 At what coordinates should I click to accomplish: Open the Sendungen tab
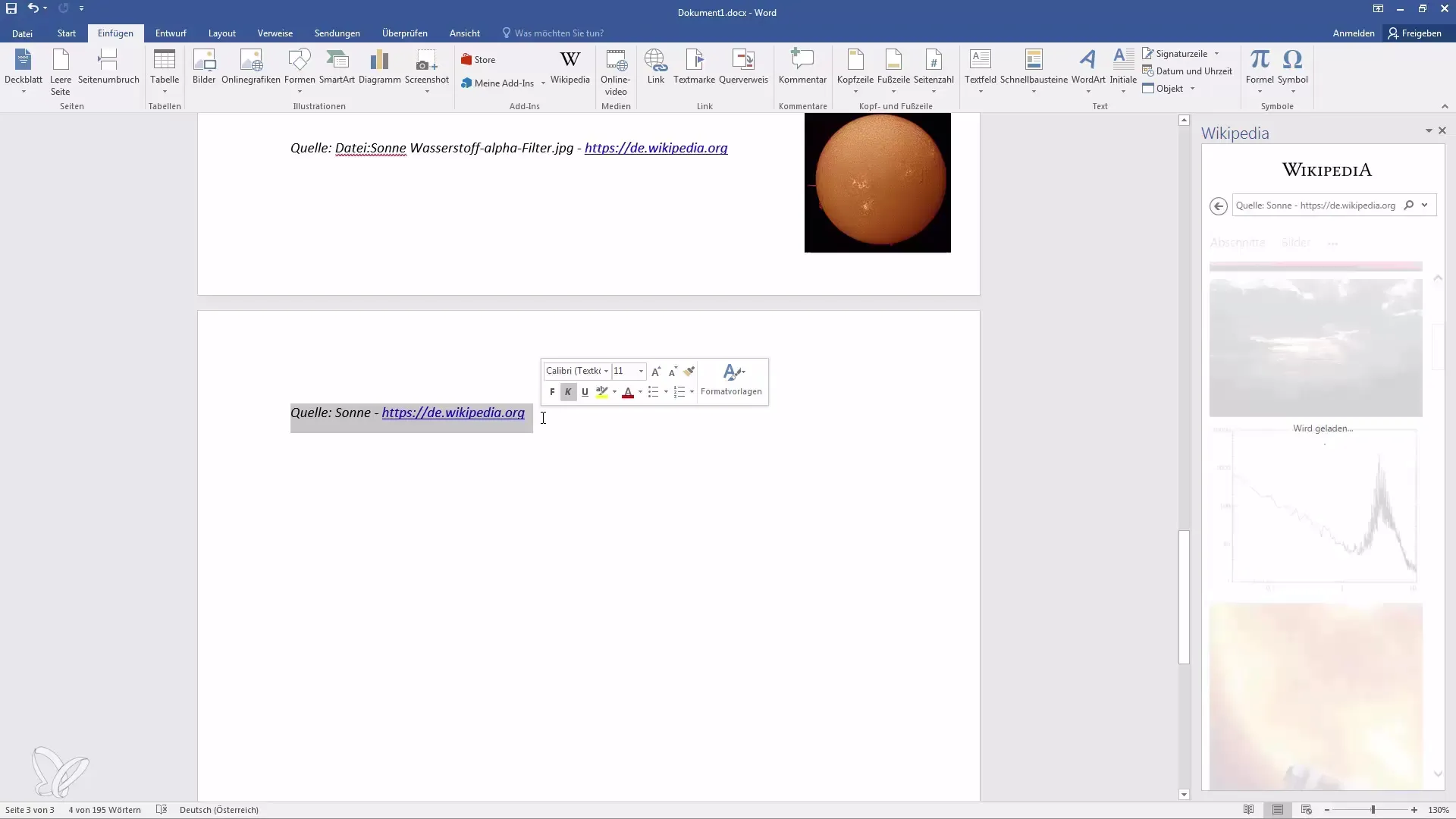[337, 33]
